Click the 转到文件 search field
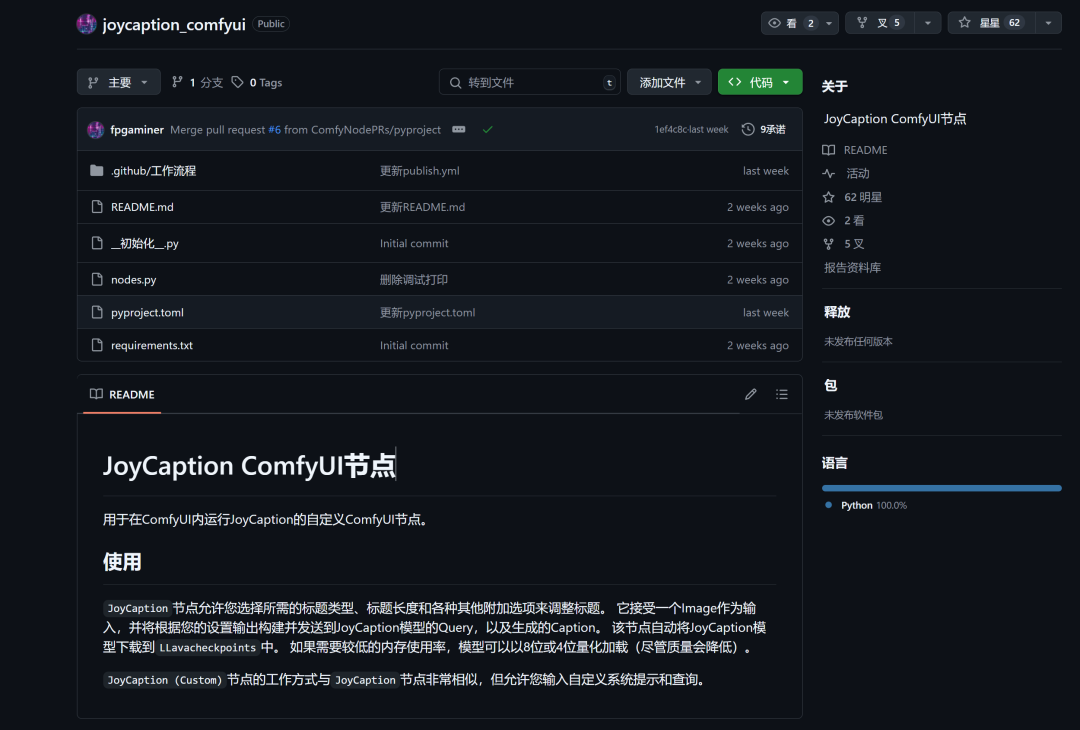 pos(529,82)
